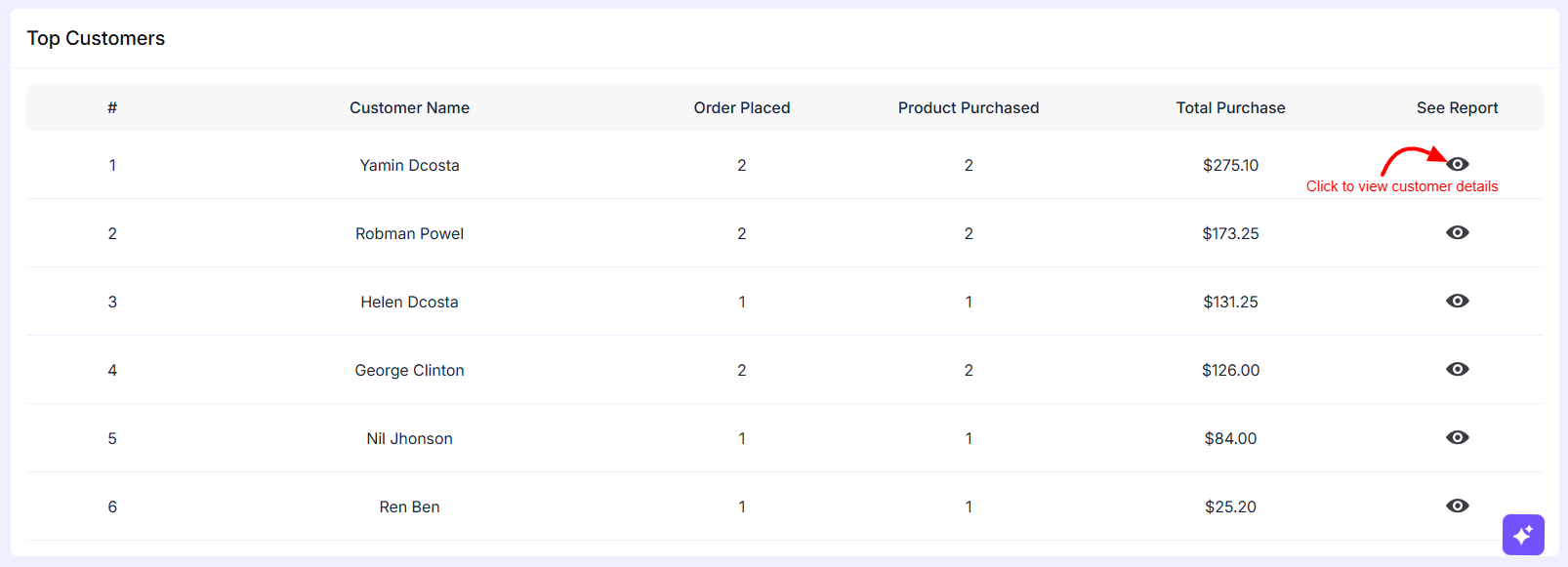Click the Customer Name column header
Viewport: 1568px width, 567px height.
pos(409,107)
